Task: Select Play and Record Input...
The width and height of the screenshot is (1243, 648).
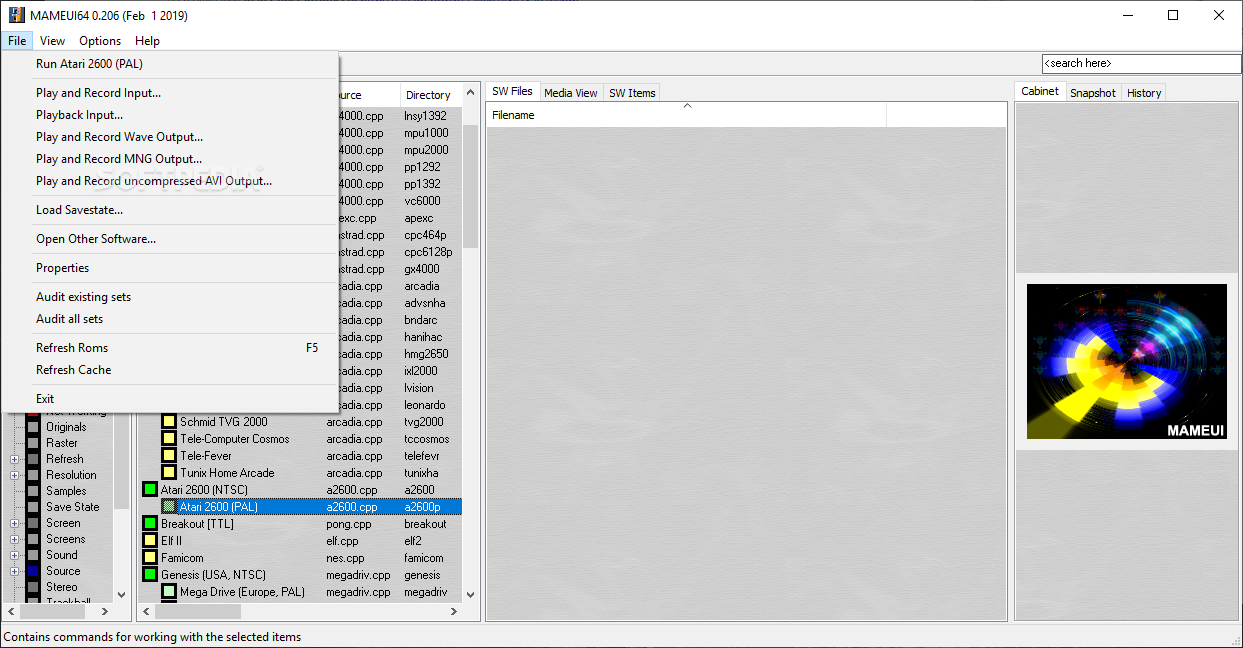Action: point(170,93)
